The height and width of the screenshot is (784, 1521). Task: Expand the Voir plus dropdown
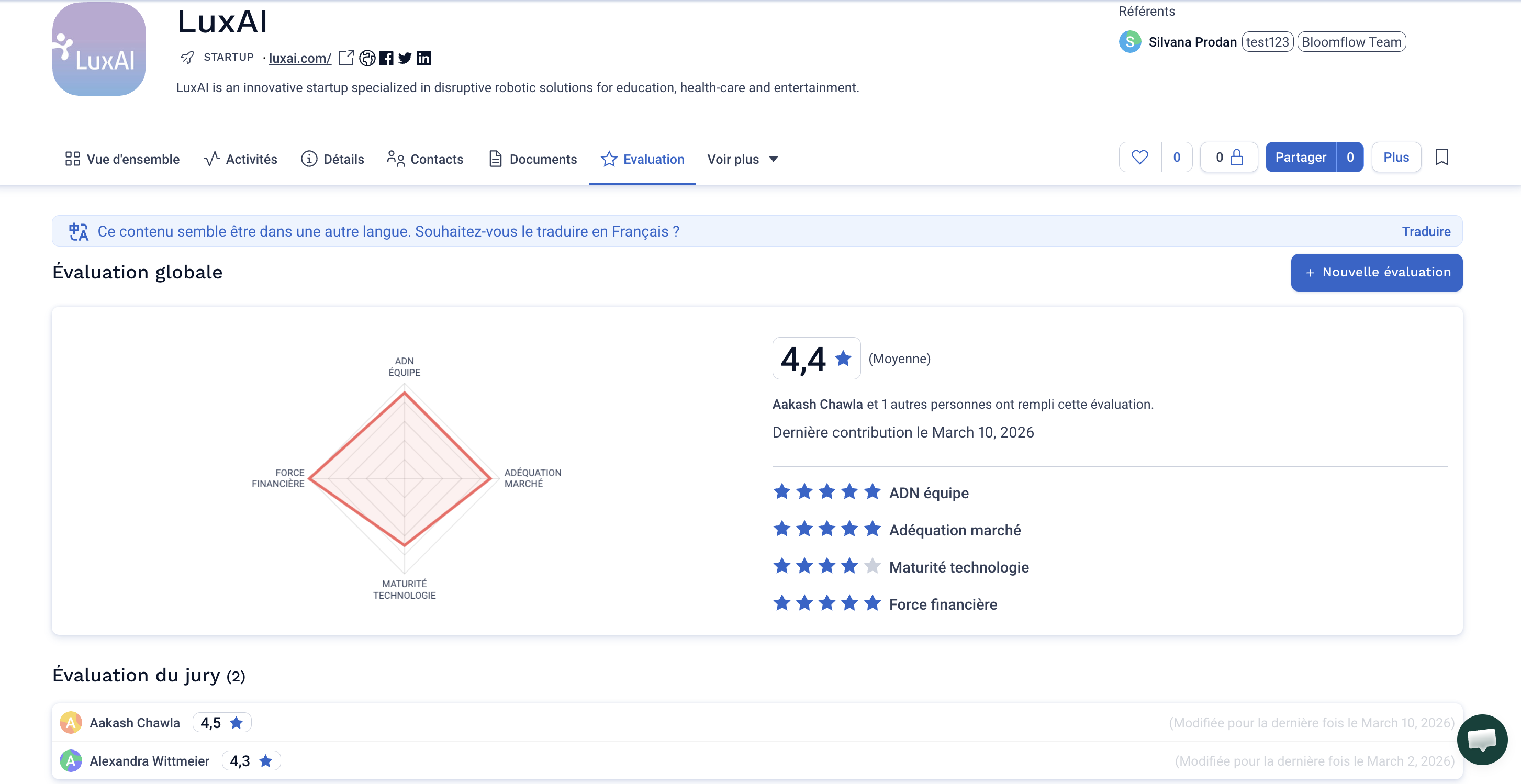743,160
